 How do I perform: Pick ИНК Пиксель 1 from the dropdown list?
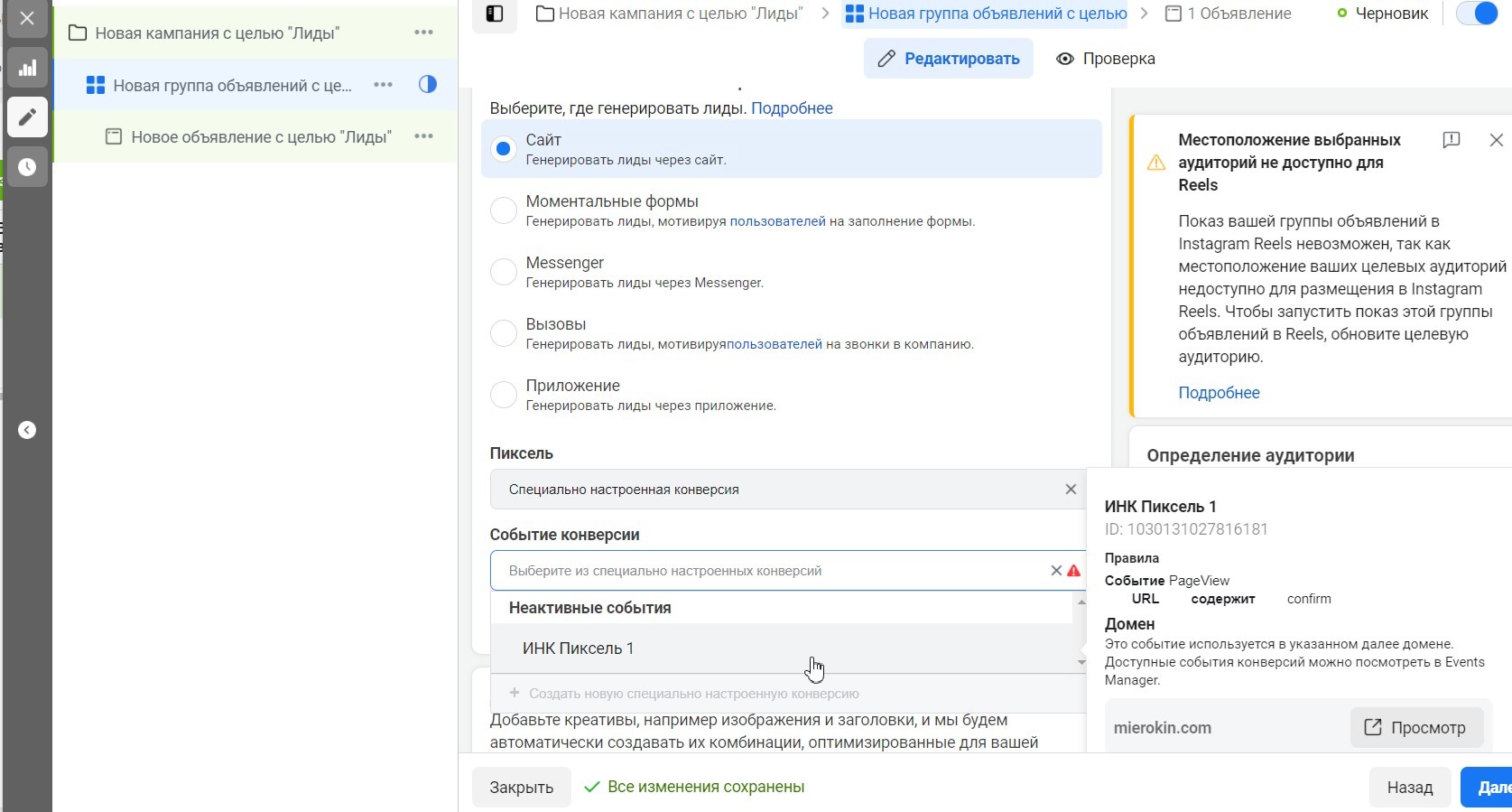[x=579, y=649]
